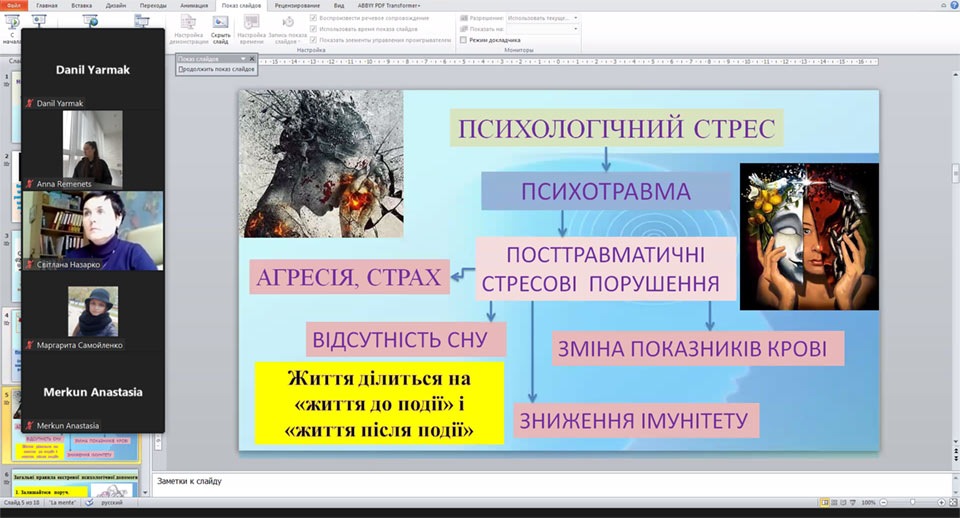960x518 pixels.
Task: Click Merkun Anastasia muted mic icon
Action: click(29, 426)
